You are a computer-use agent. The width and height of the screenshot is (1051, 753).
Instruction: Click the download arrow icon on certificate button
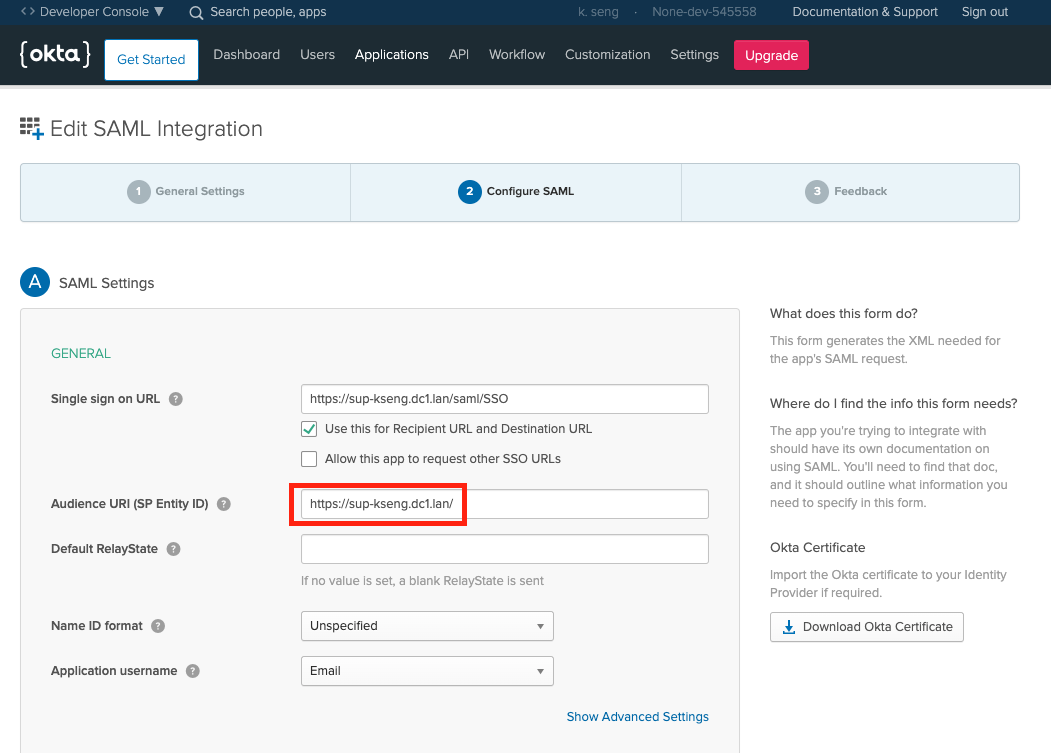pos(789,627)
